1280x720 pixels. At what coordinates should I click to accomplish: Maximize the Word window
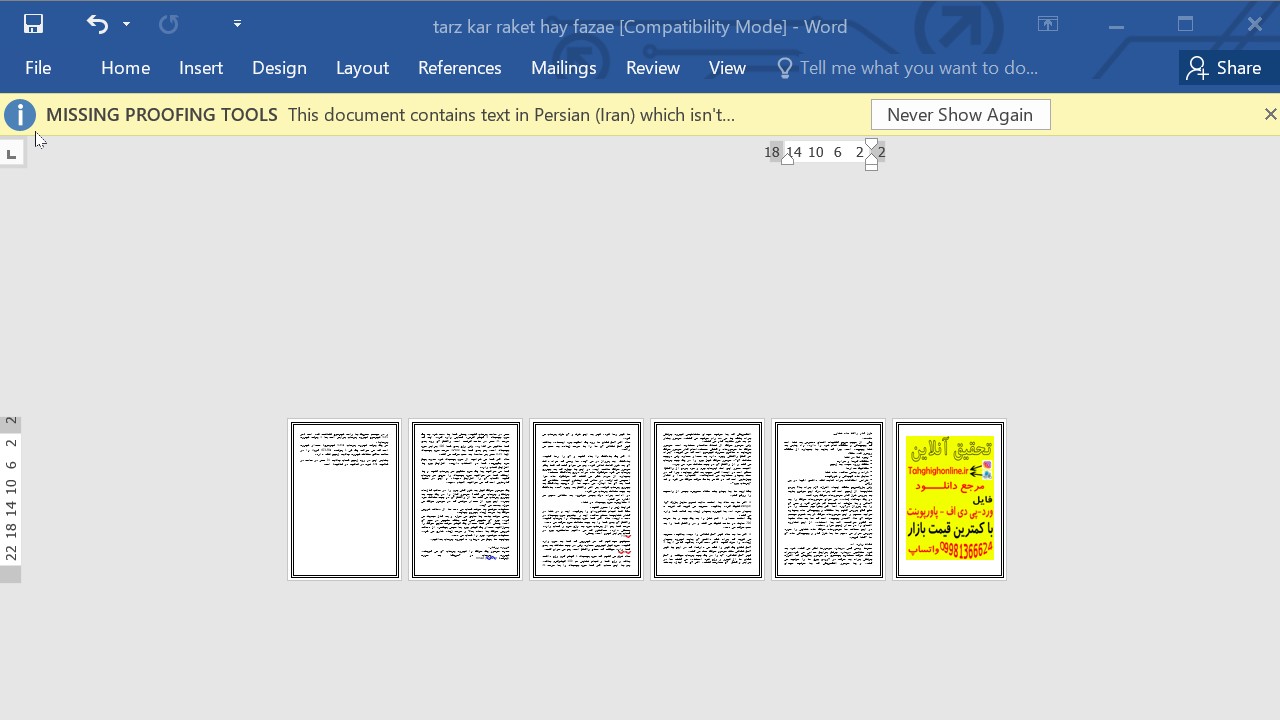1185,25
